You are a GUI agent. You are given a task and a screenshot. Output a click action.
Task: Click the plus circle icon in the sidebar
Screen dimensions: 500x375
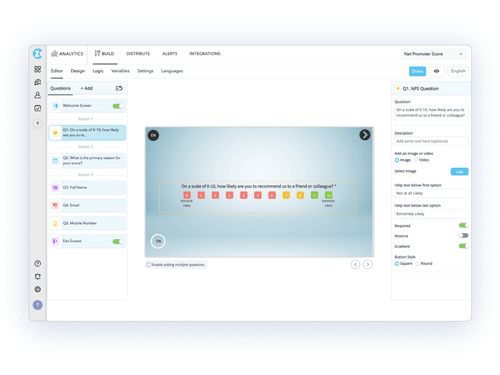38,123
